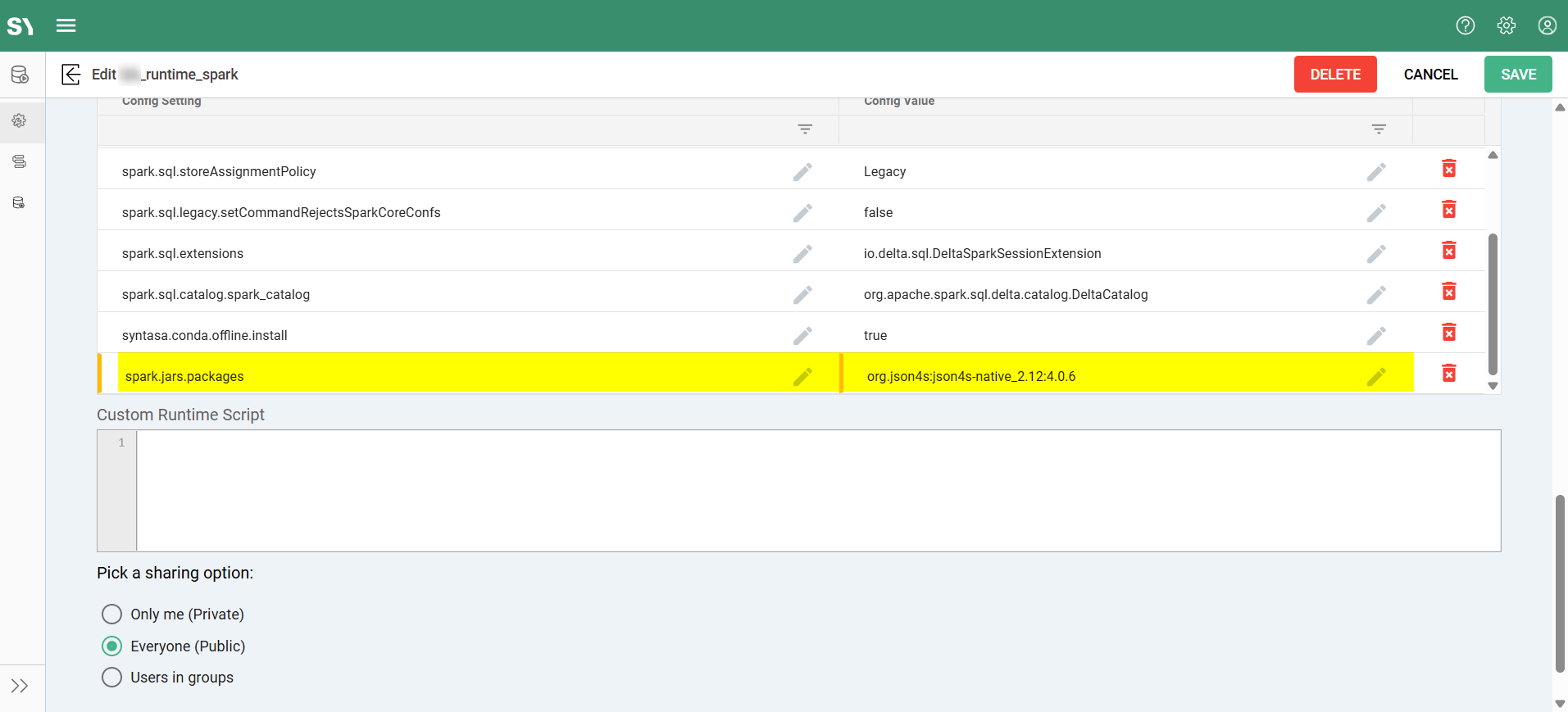
Task: Edit the org.json4s config value
Action: click(1376, 377)
